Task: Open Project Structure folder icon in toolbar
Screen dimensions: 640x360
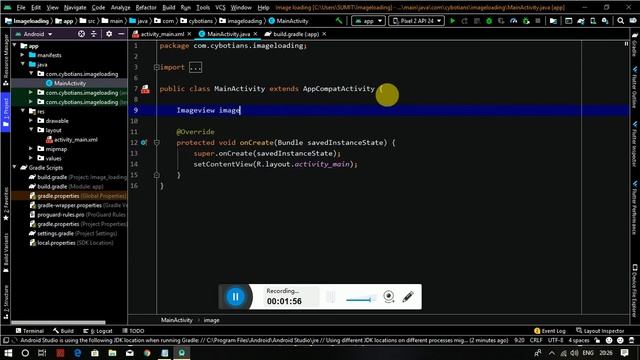Action: (x=553, y=20)
